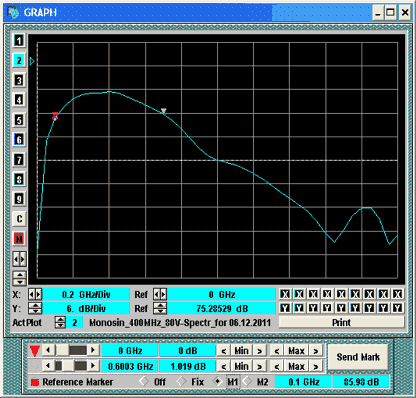The height and width of the screenshot is (398, 416).
Task: Click the red reference marker on the curve
Action: tap(55, 117)
